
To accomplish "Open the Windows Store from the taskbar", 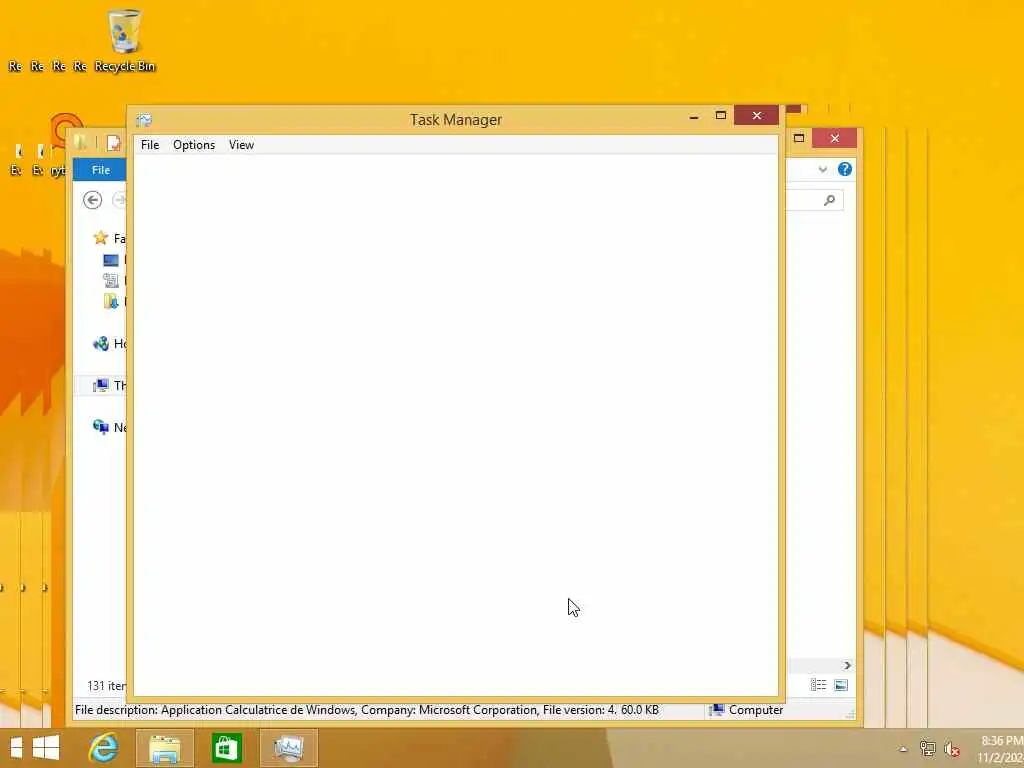I will click(x=227, y=748).
